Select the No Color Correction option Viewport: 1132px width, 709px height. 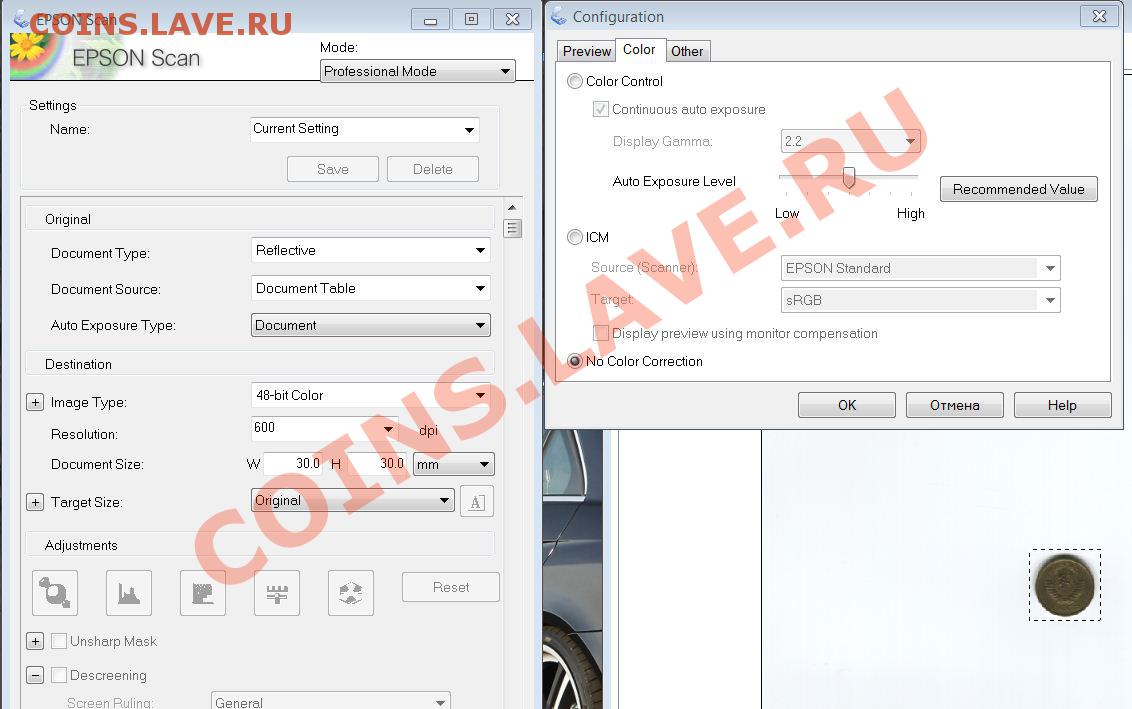575,361
